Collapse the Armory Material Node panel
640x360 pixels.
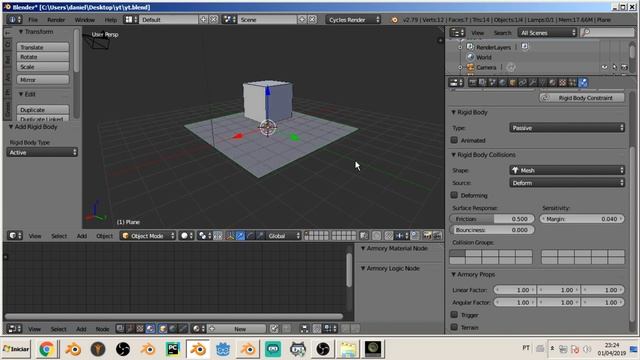pyautogui.click(x=362, y=248)
